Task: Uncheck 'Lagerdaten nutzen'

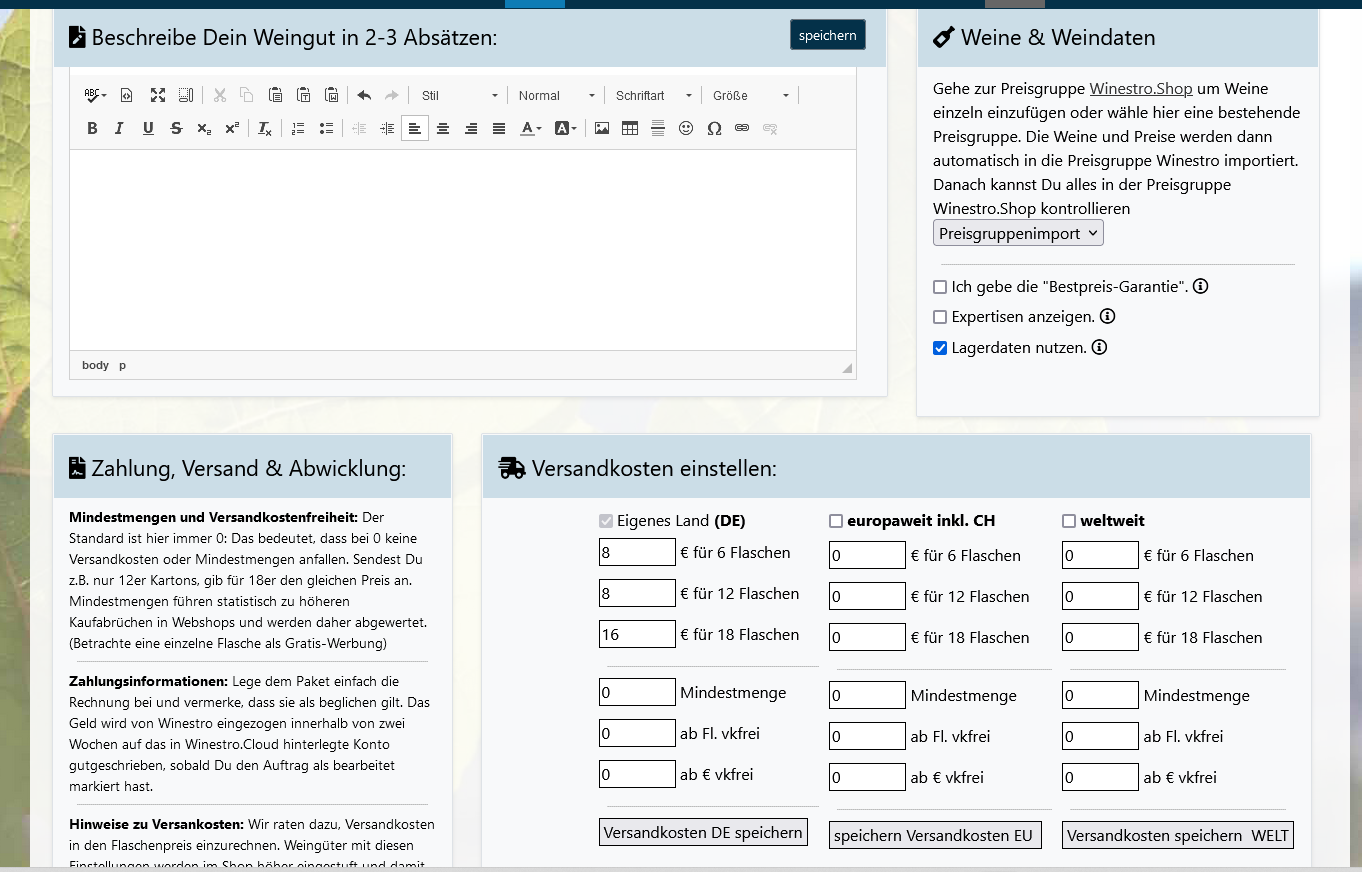Action: tap(940, 348)
